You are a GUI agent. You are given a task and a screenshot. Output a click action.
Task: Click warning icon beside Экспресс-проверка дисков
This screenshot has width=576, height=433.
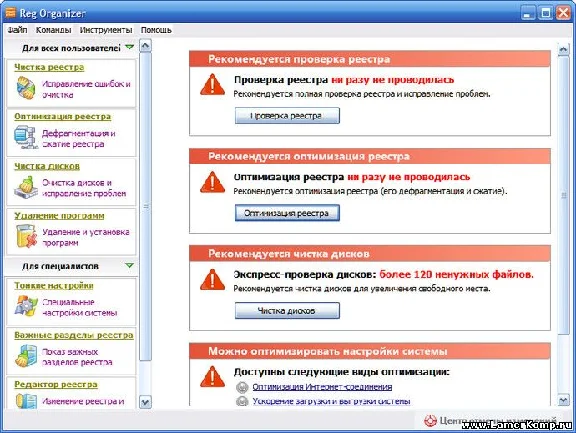click(x=212, y=280)
